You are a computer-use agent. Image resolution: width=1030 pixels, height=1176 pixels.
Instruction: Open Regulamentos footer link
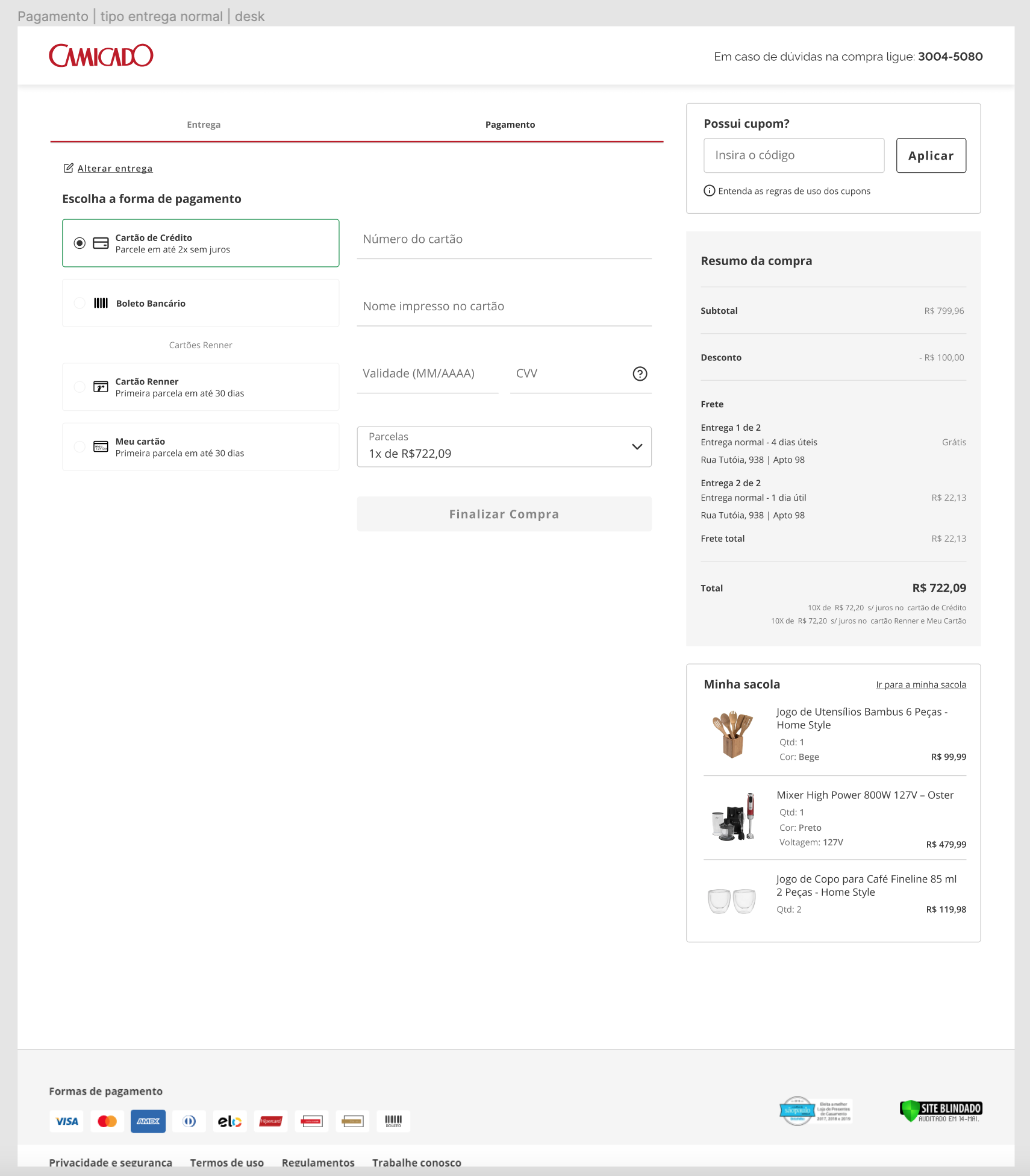click(x=318, y=1163)
